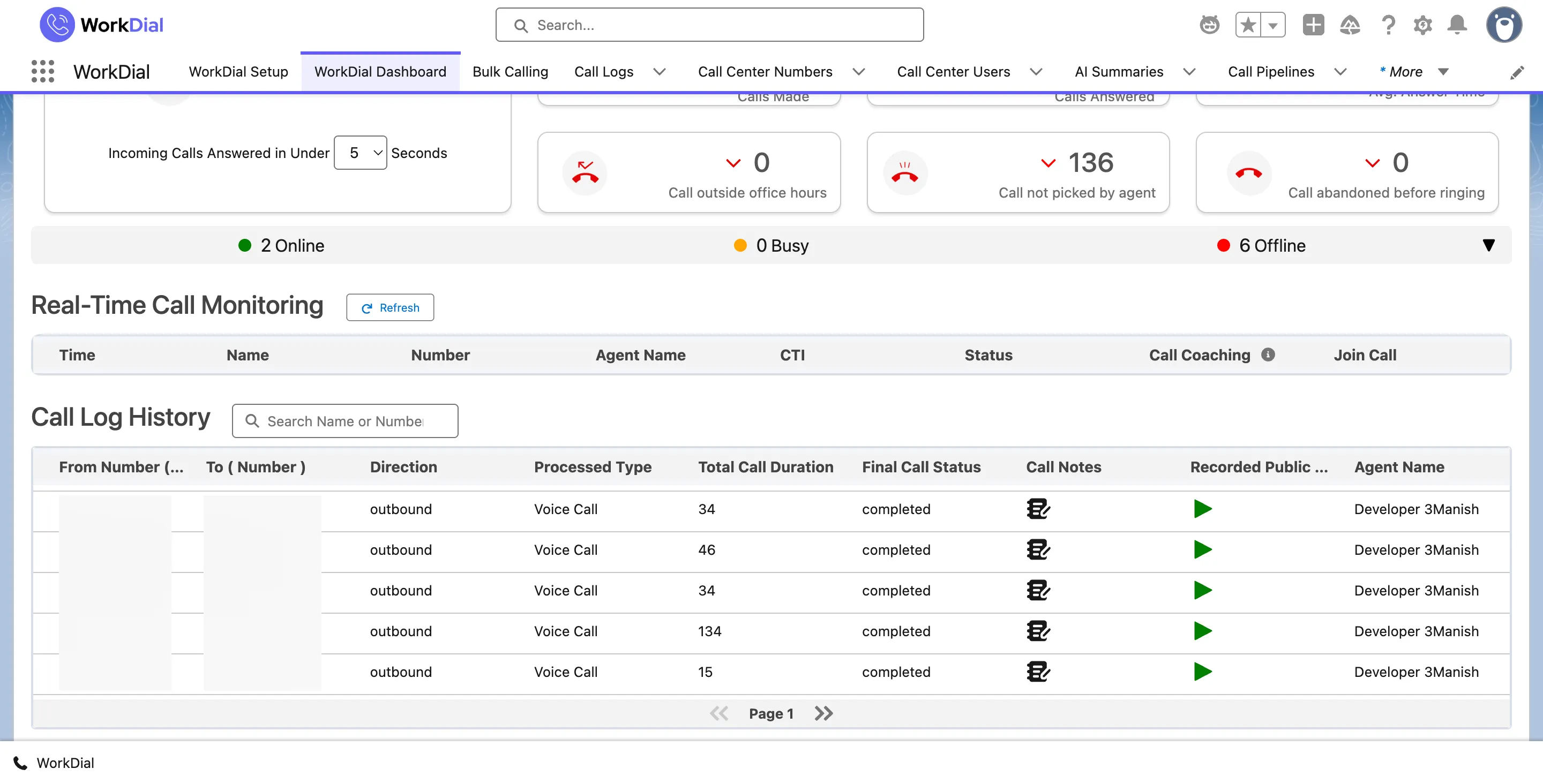Click the 2 Online status indicator
This screenshot has width=1543, height=784.
tap(281, 245)
